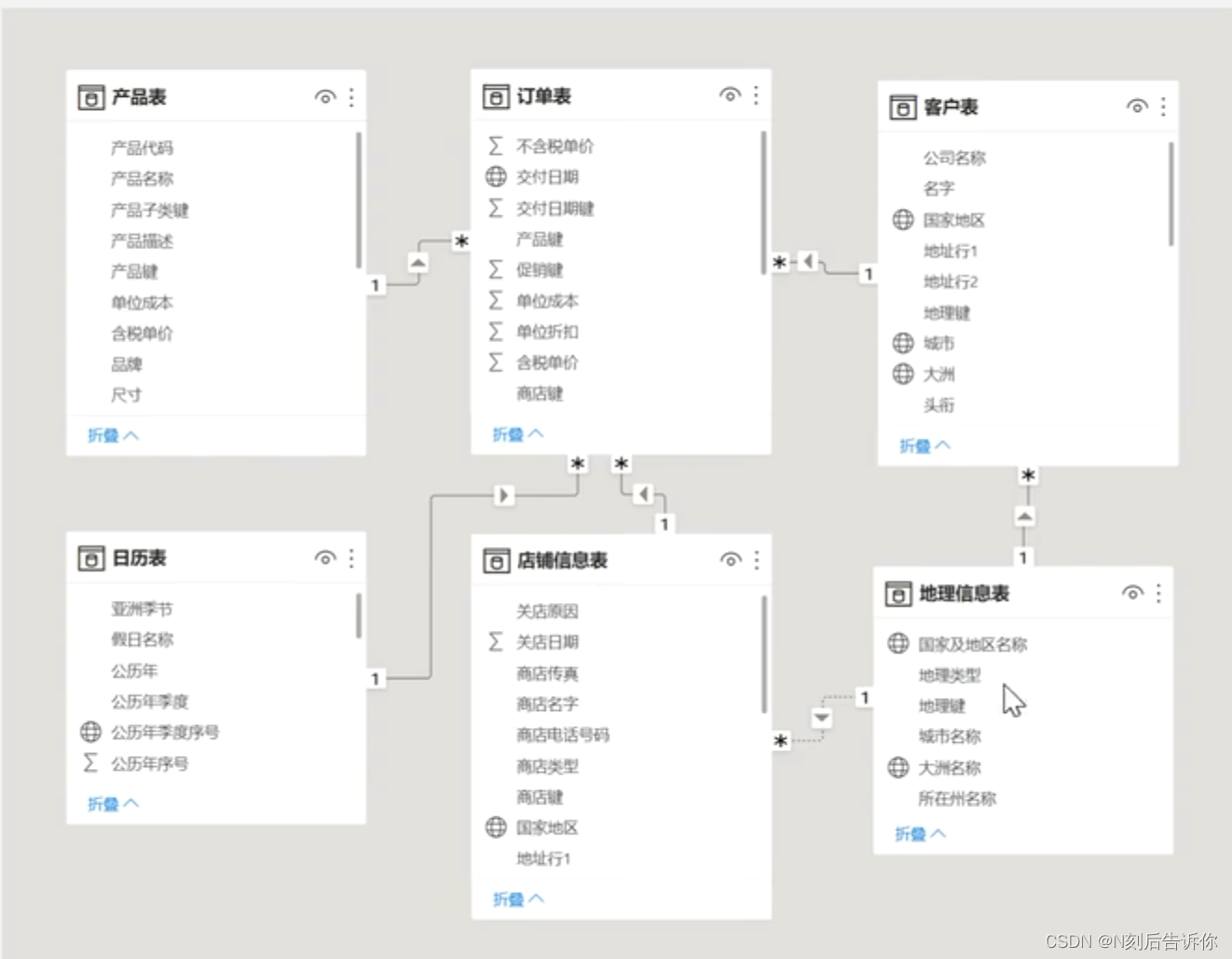Click filter arrow between 客户表 and 地理信息表
This screenshot has height=959, width=1232.
click(1024, 515)
